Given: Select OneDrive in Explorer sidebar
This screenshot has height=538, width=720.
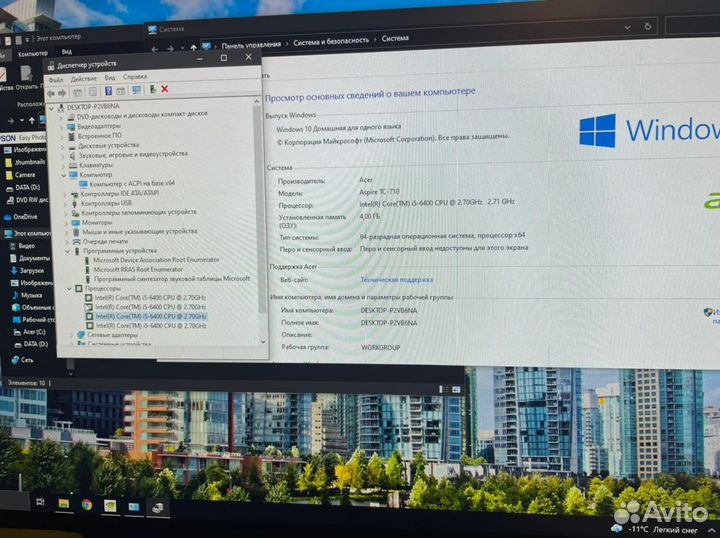Looking at the screenshot, I should 24,216.
